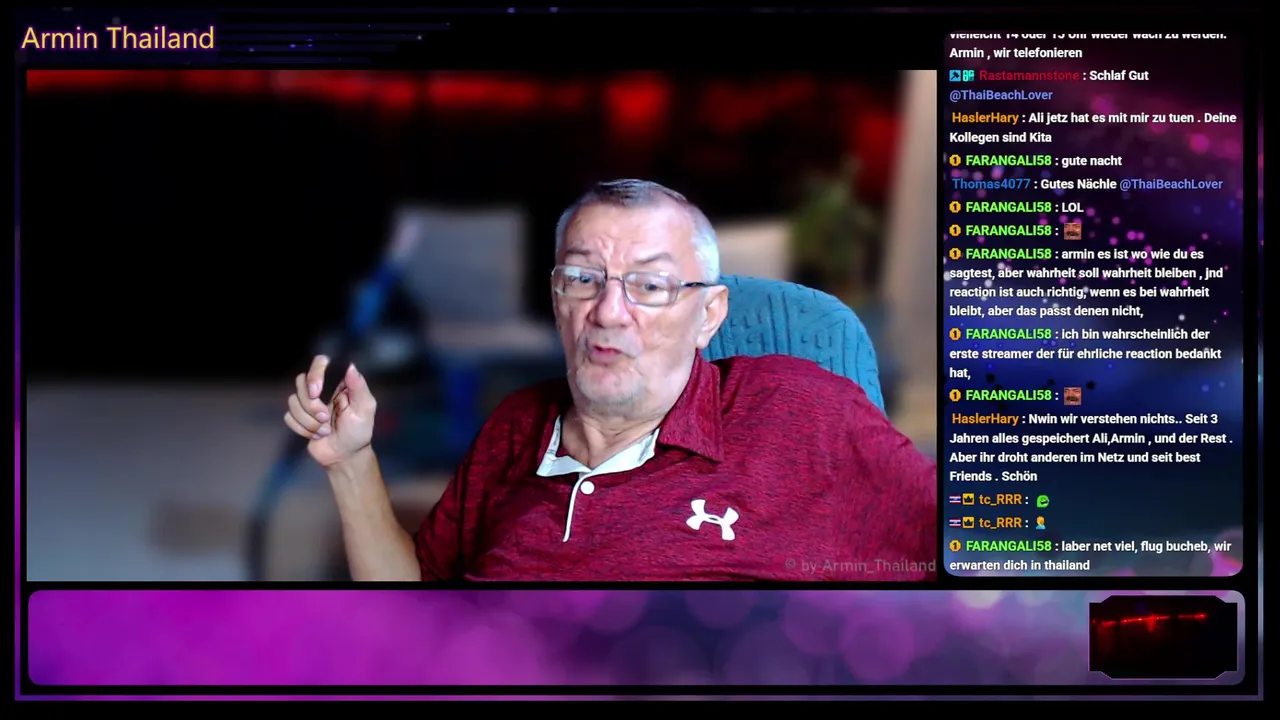This screenshot has width=1280, height=720.
Task: Click the 'Armin Thailand' stream title
Action: point(118,38)
